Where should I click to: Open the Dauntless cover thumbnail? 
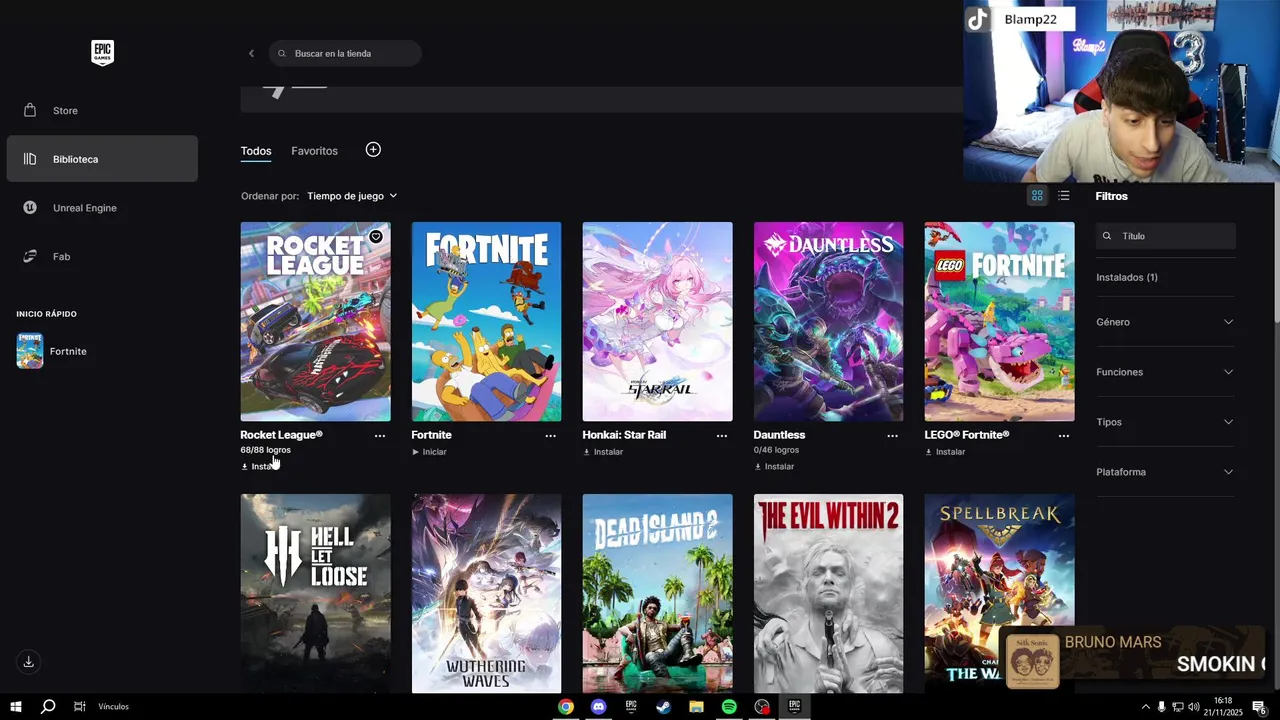point(828,321)
